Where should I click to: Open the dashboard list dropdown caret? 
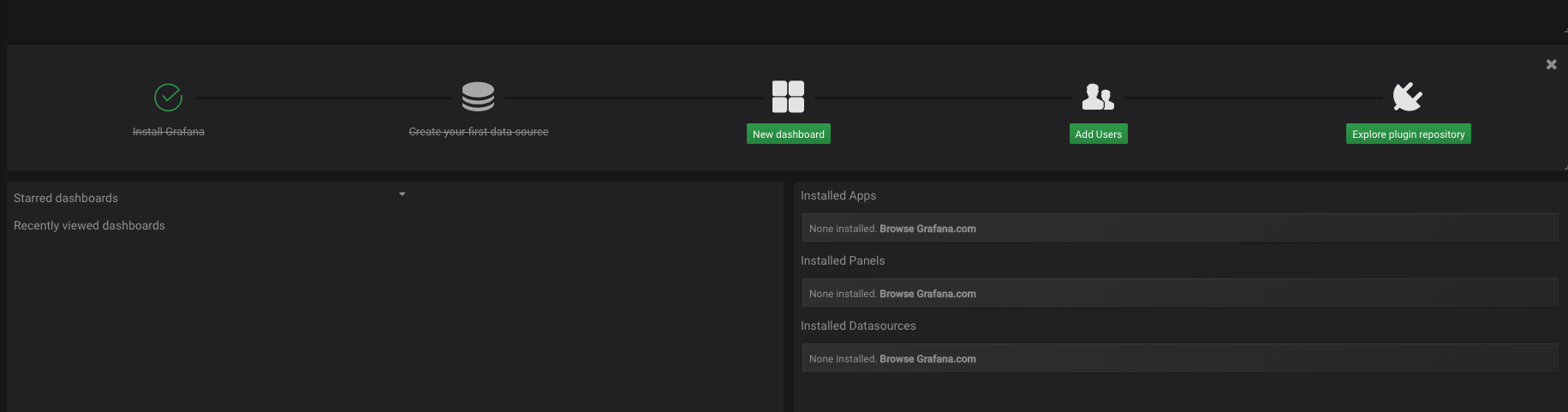coord(402,194)
